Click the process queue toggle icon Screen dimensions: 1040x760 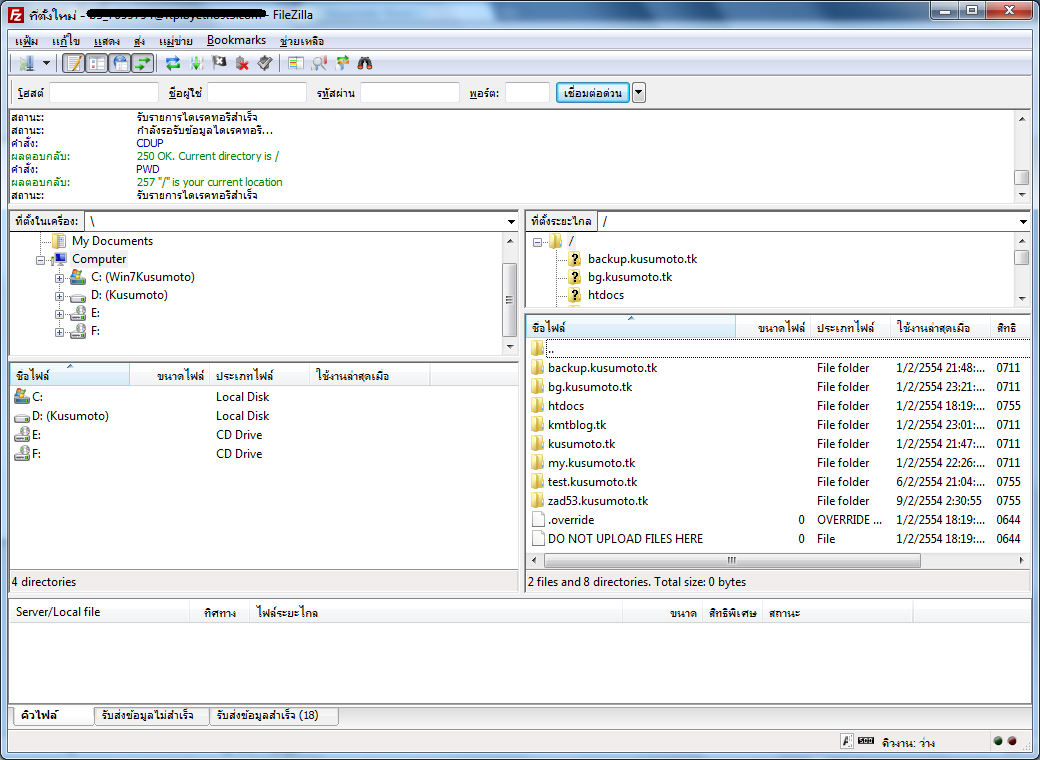coord(196,64)
